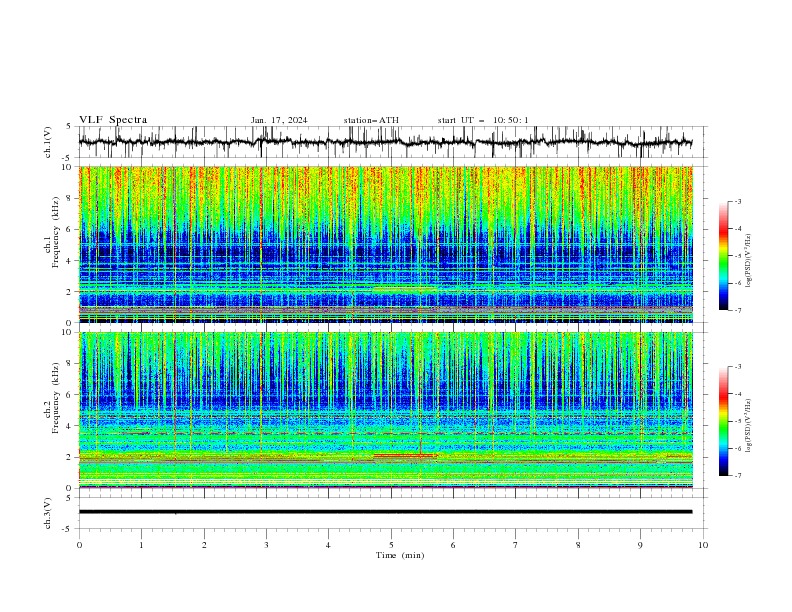Click the "4" kHz tick of ch.2 spectrogram
The height and width of the screenshot is (612, 792).
point(70,426)
